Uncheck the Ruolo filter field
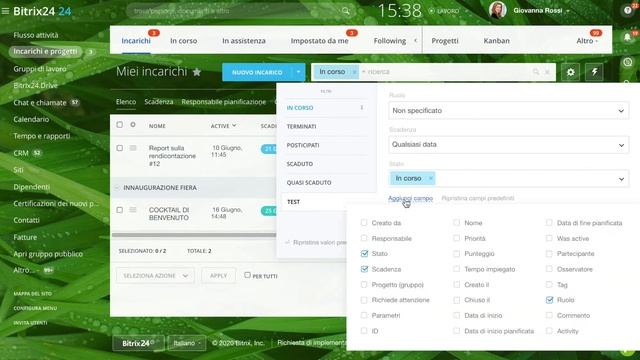 549,300
